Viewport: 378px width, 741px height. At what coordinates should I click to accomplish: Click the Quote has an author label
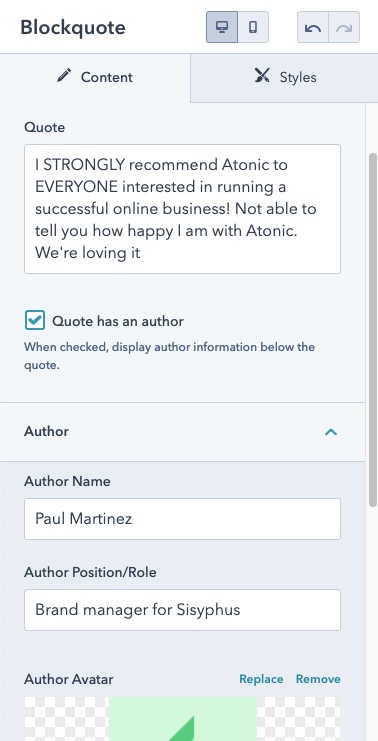[118, 321]
